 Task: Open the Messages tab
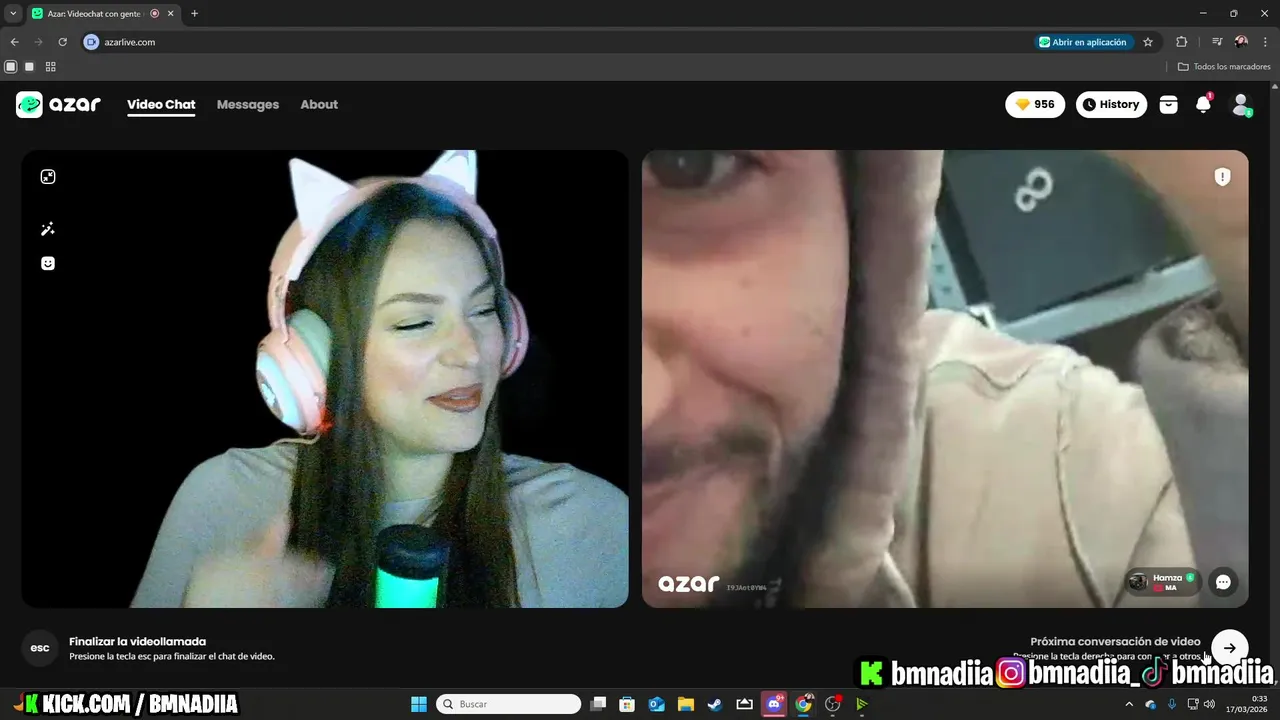[x=248, y=104]
